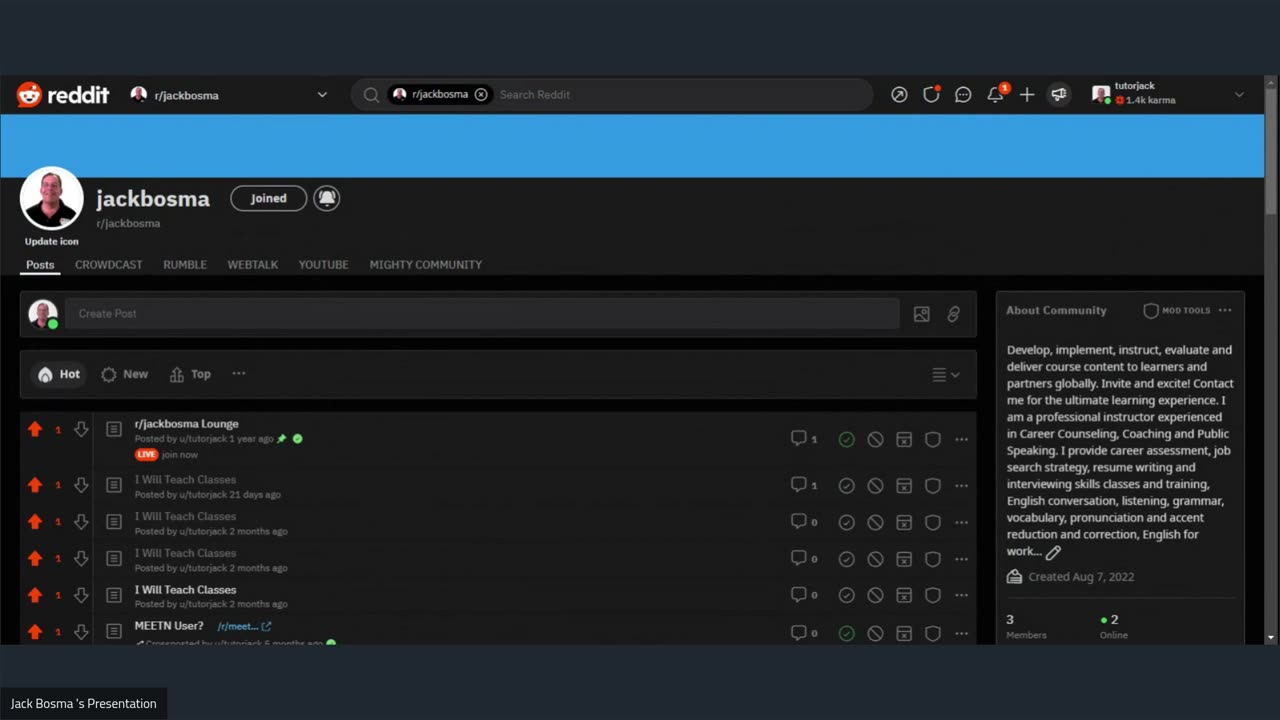
Task: Click the Advertise megaphone icon
Action: [x=1058, y=95]
